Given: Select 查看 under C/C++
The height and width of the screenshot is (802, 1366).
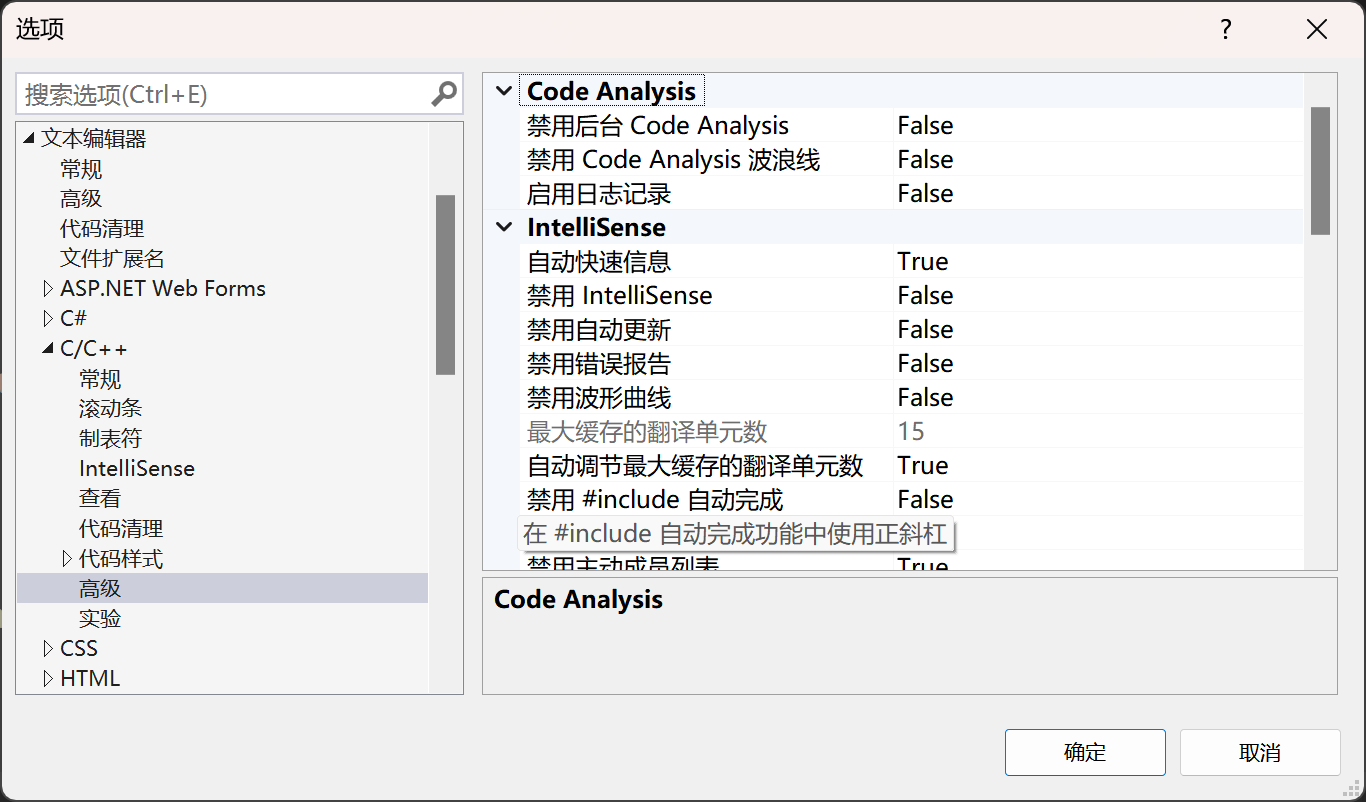Looking at the screenshot, I should click(x=100, y=499).
